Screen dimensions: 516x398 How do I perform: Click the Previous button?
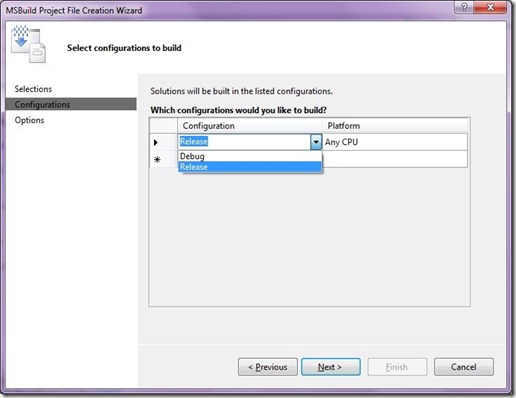click(268, 367)
